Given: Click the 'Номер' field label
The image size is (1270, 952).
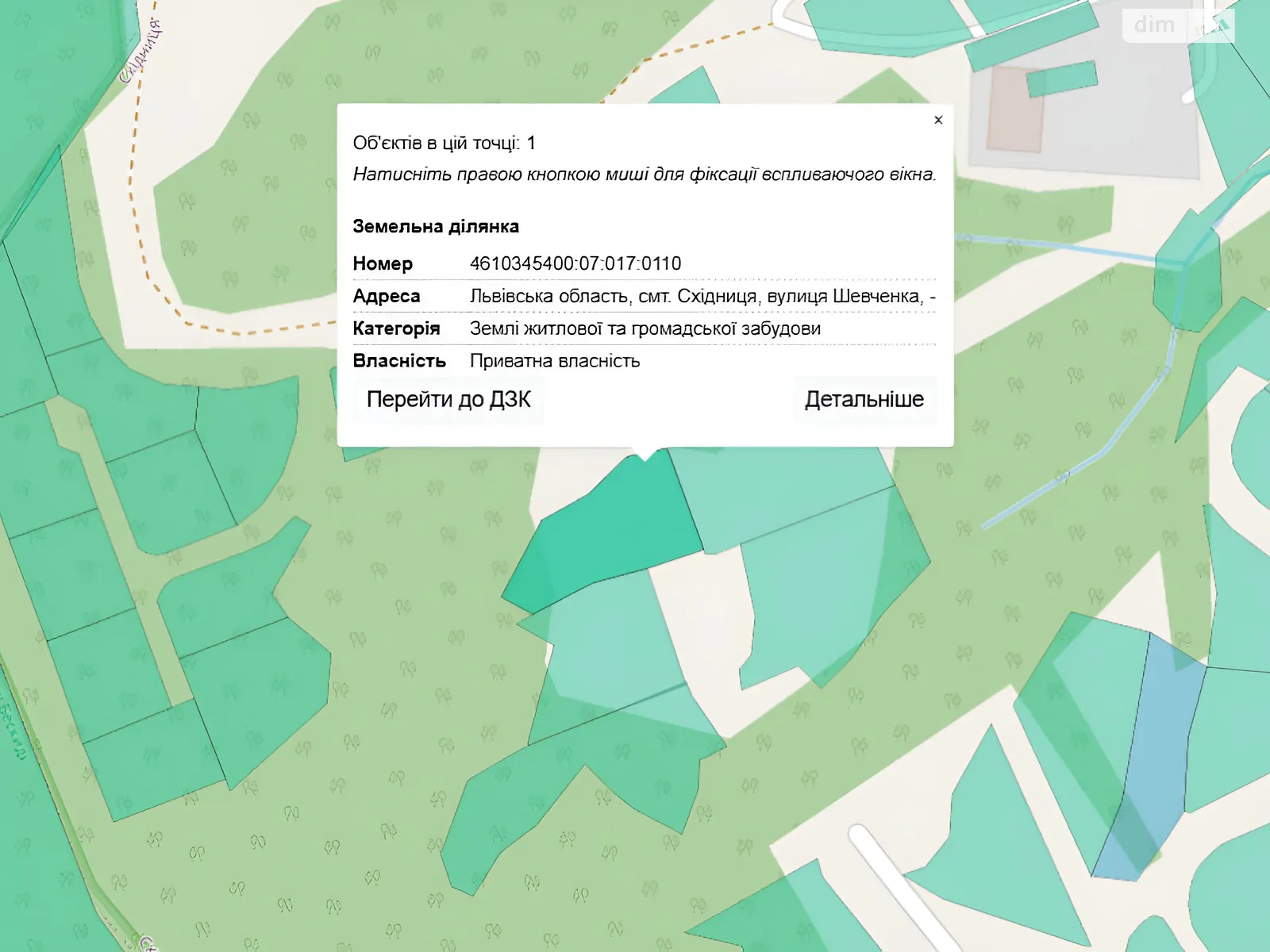Looking at the screenshot, I should coord(383,263).
